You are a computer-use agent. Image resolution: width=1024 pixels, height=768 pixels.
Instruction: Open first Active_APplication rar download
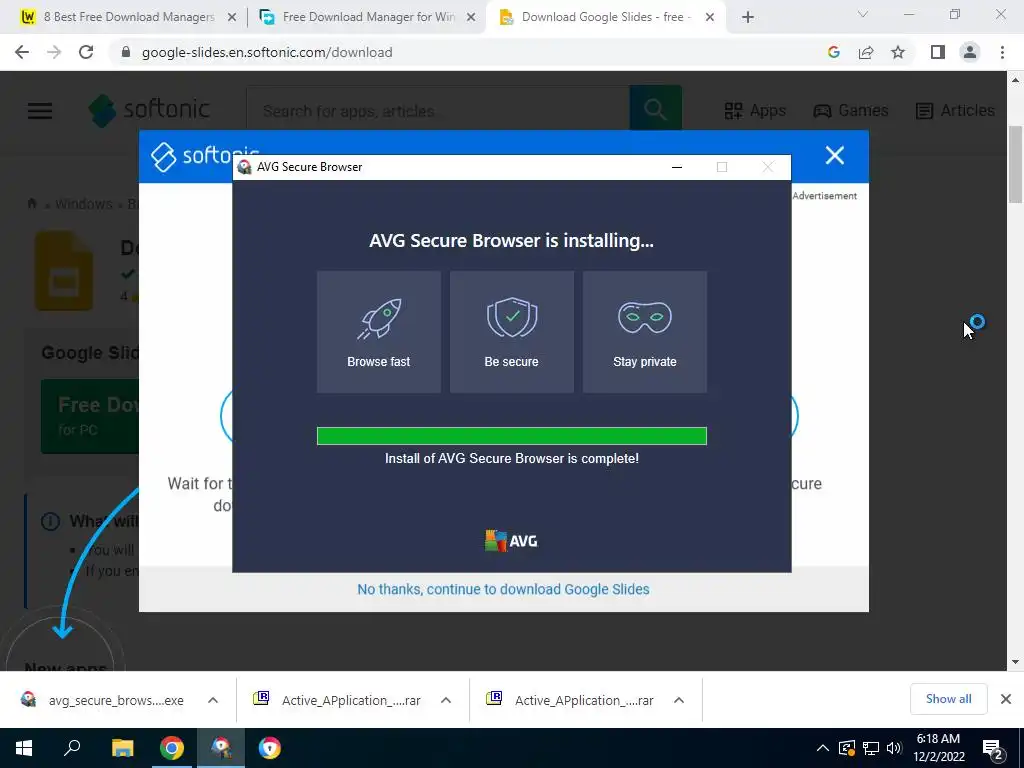340,700
